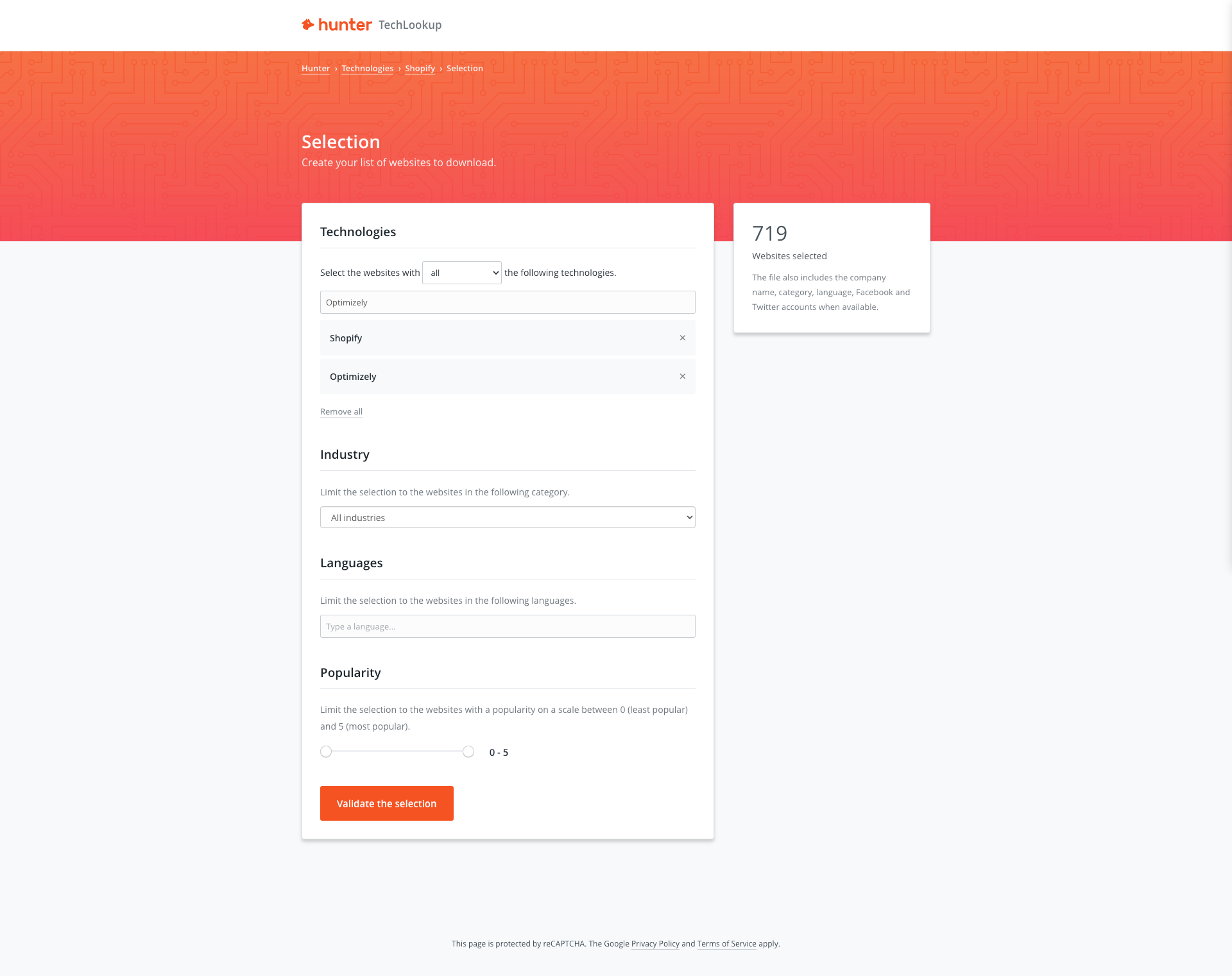
Task: Click Validate the selection button
Action: pos(386,803)
